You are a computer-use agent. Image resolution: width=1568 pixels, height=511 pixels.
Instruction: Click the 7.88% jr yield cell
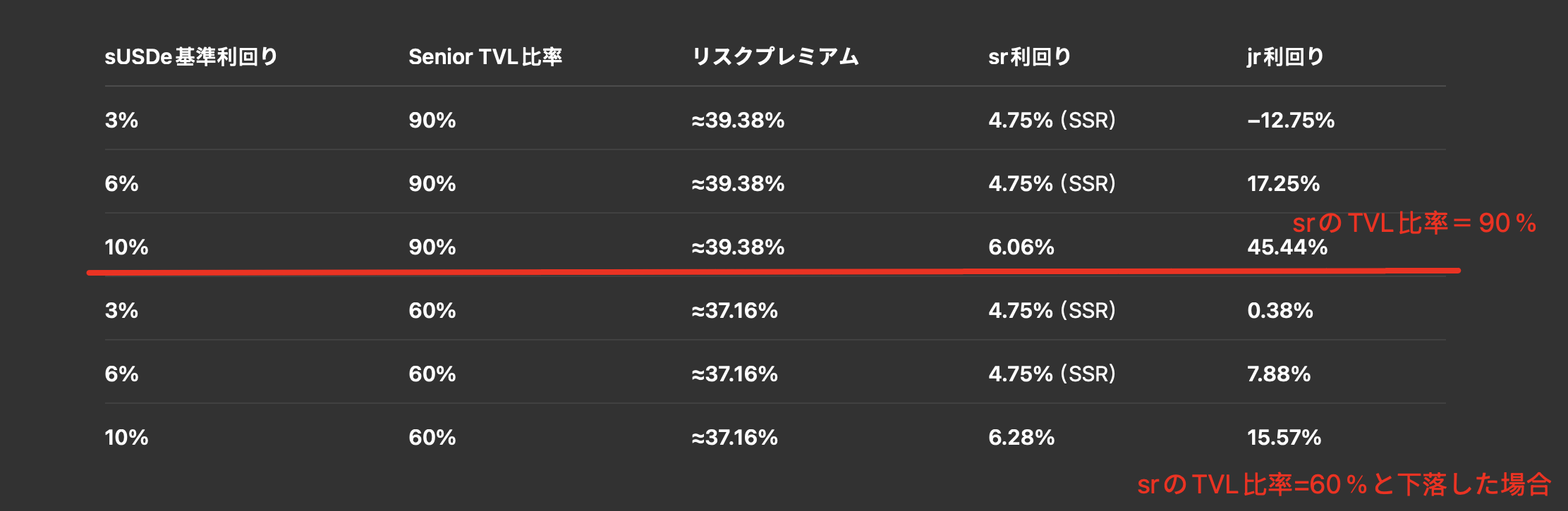pos(1279,374)
